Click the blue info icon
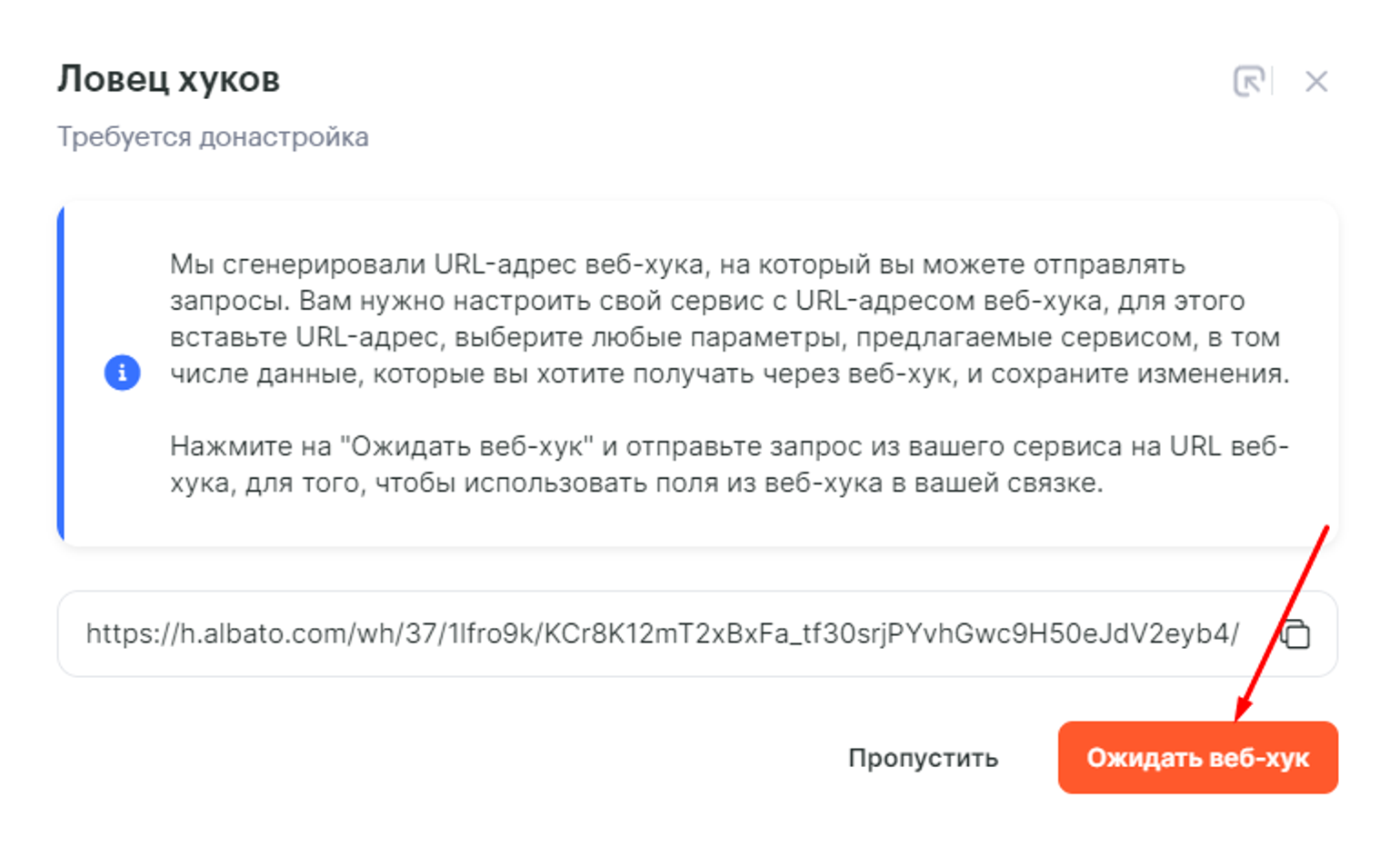 [122, 373]
